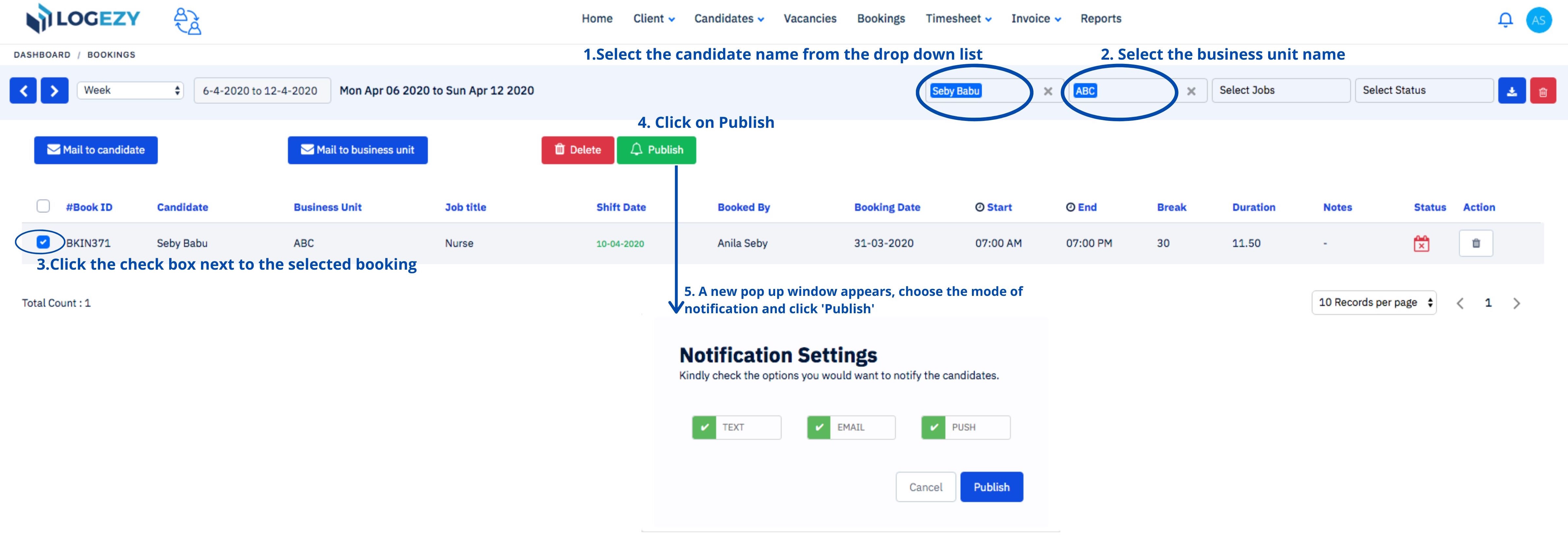Go to next week with right arrow
This screenshot has height=537, width=1568.
click(x=54, y=91)
